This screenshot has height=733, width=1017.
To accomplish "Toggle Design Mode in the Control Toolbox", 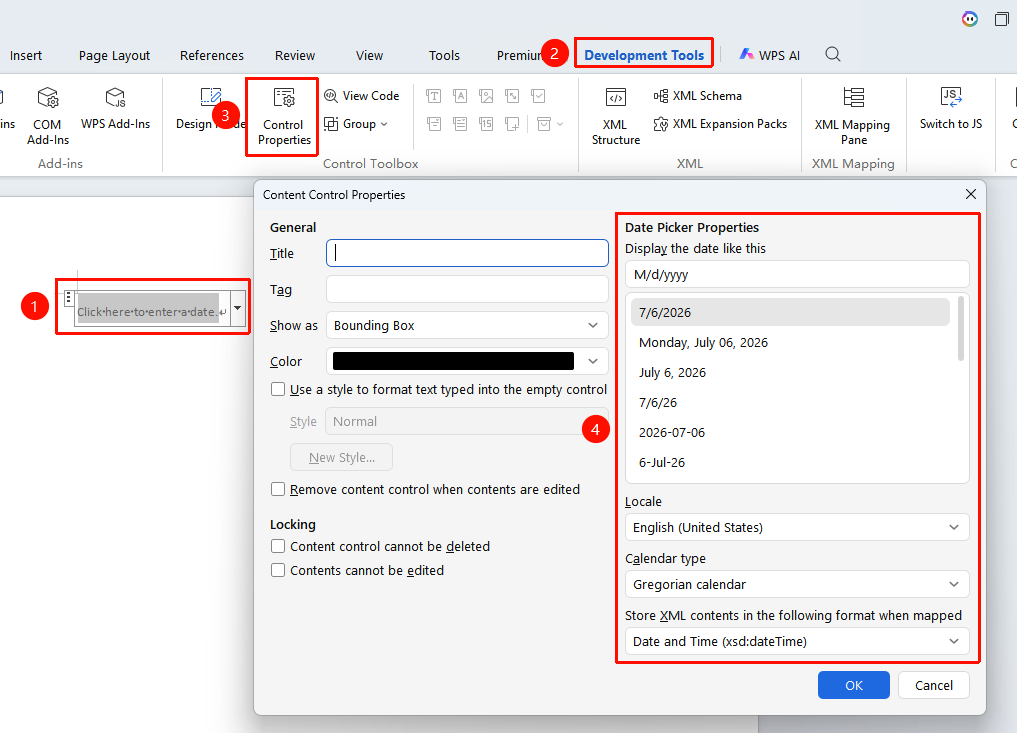I will [x=209, y=108].
